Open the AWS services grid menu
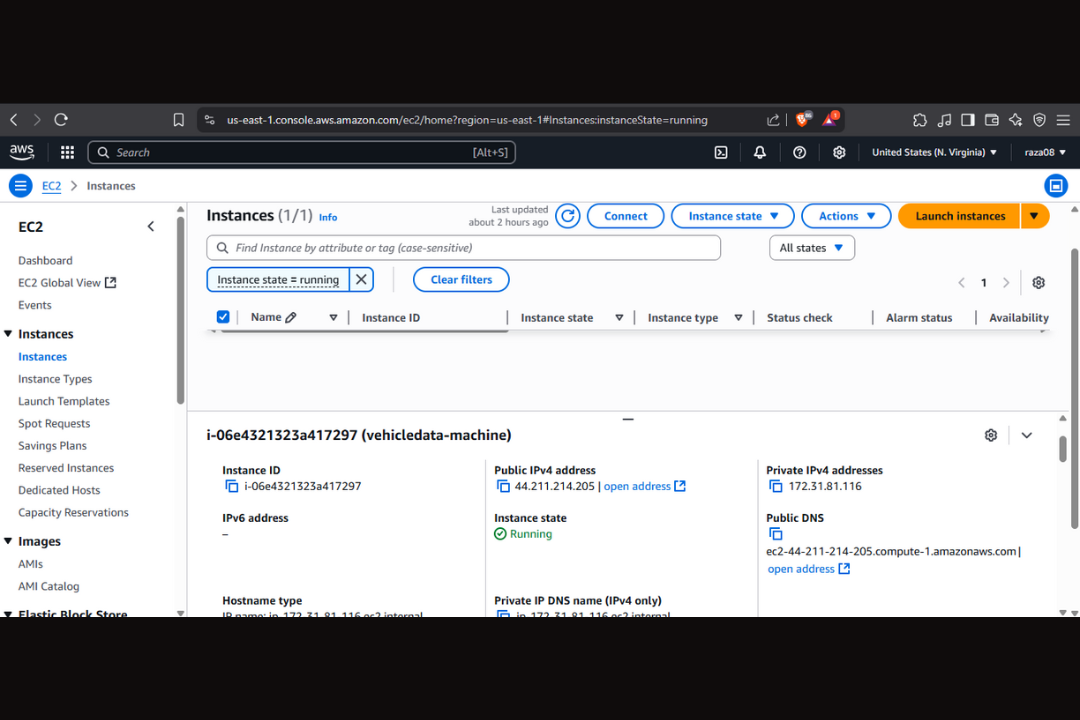The height and width of the screenshot is (720, 1080). (x=67, y=153)
